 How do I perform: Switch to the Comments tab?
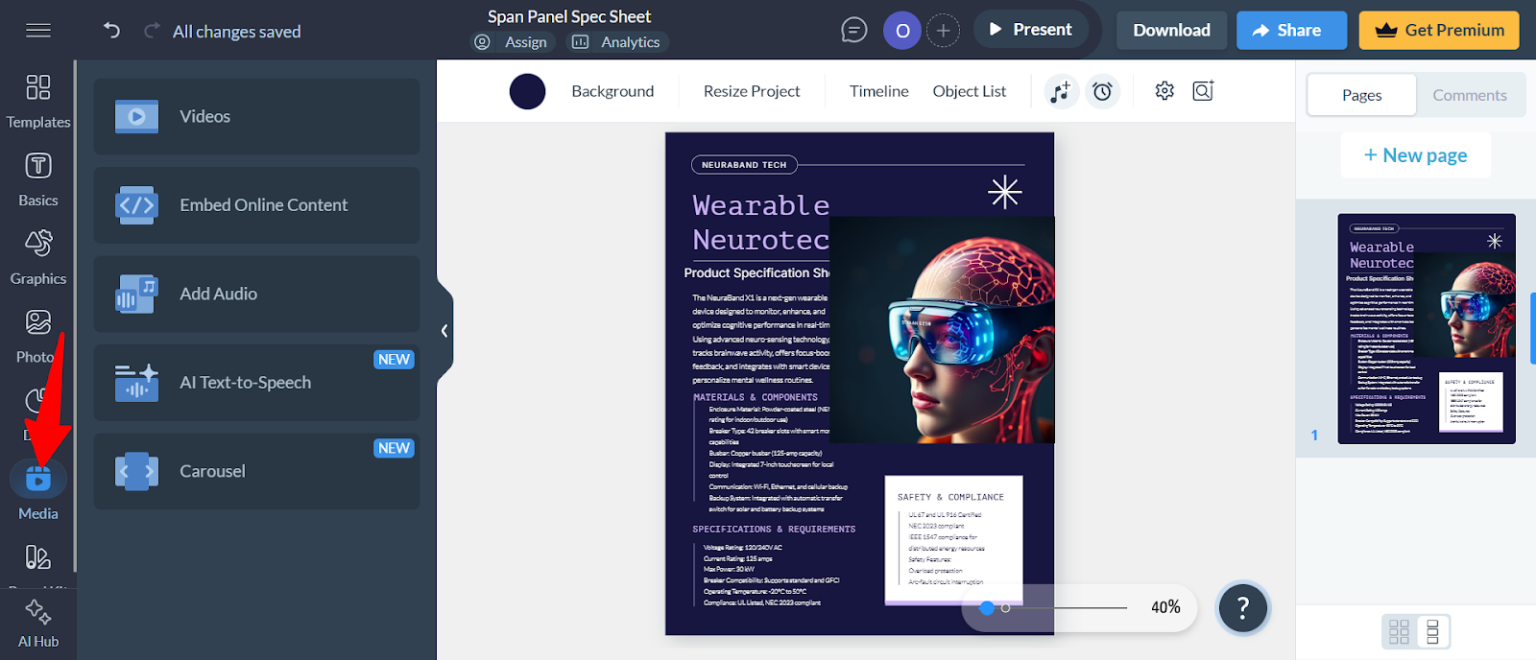1470,94
